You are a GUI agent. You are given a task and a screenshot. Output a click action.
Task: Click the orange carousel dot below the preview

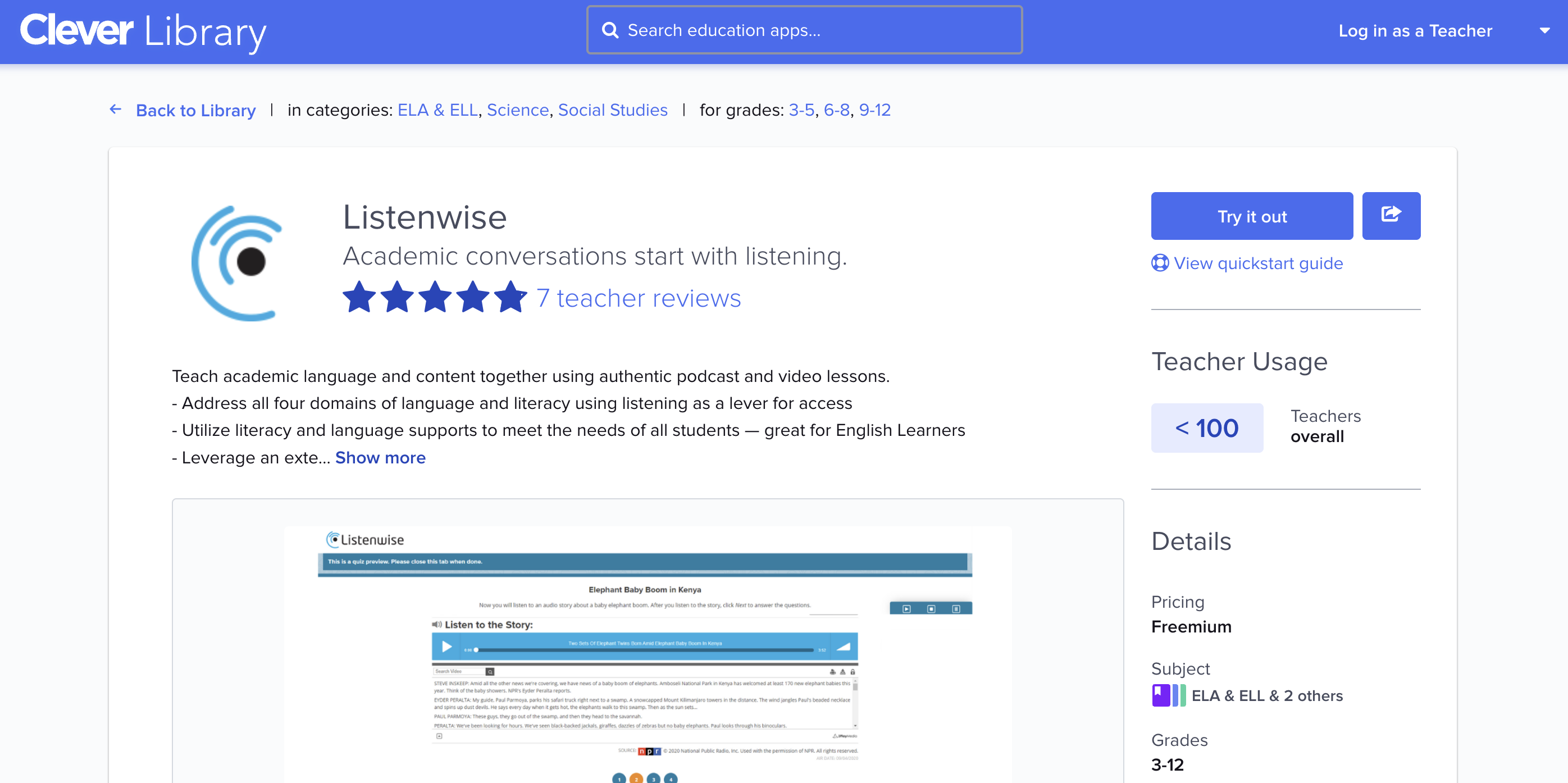coord(636,779)
